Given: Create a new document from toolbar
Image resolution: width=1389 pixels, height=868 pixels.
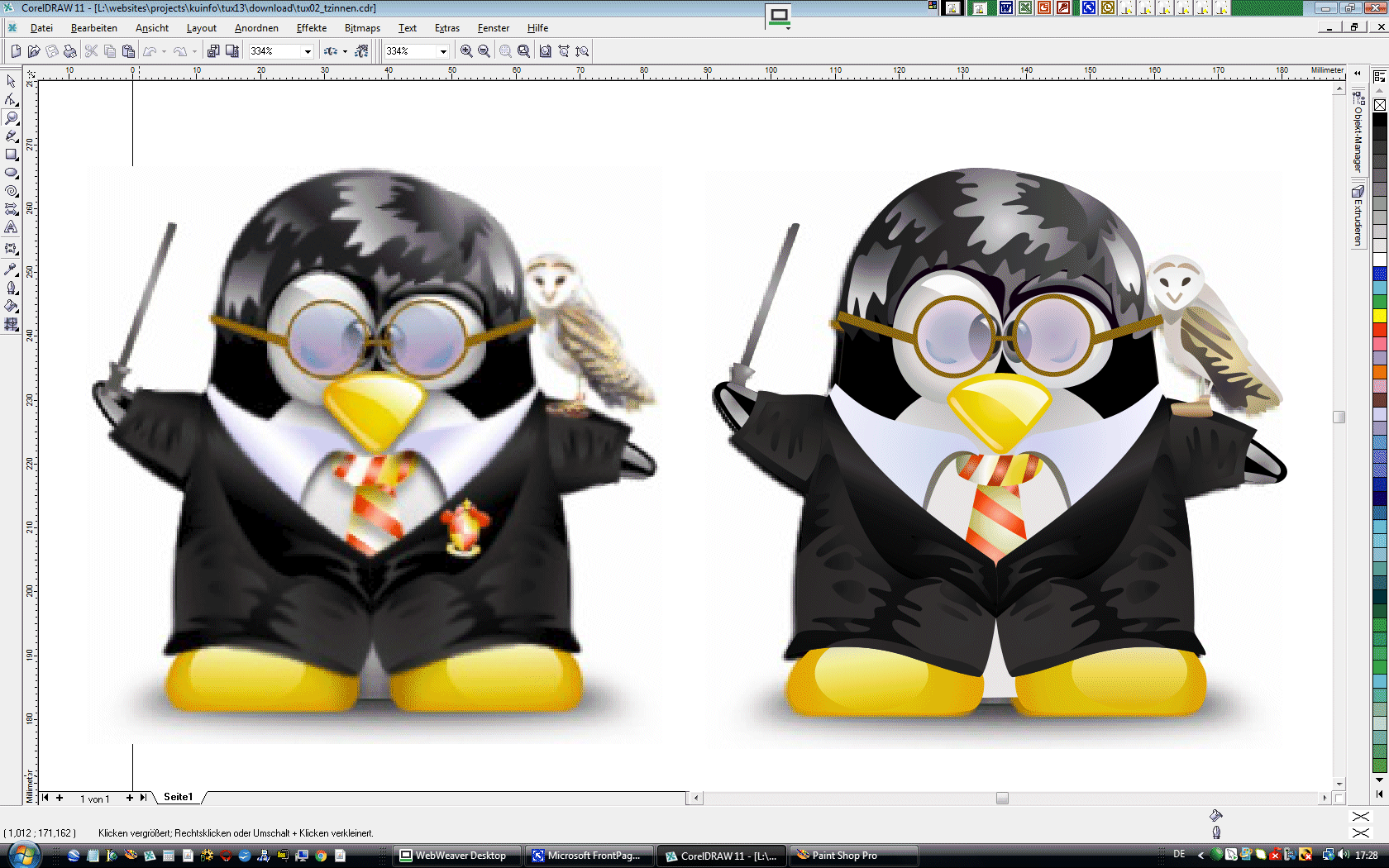Looking at the screenshot, I should click(x=16, y=51).
